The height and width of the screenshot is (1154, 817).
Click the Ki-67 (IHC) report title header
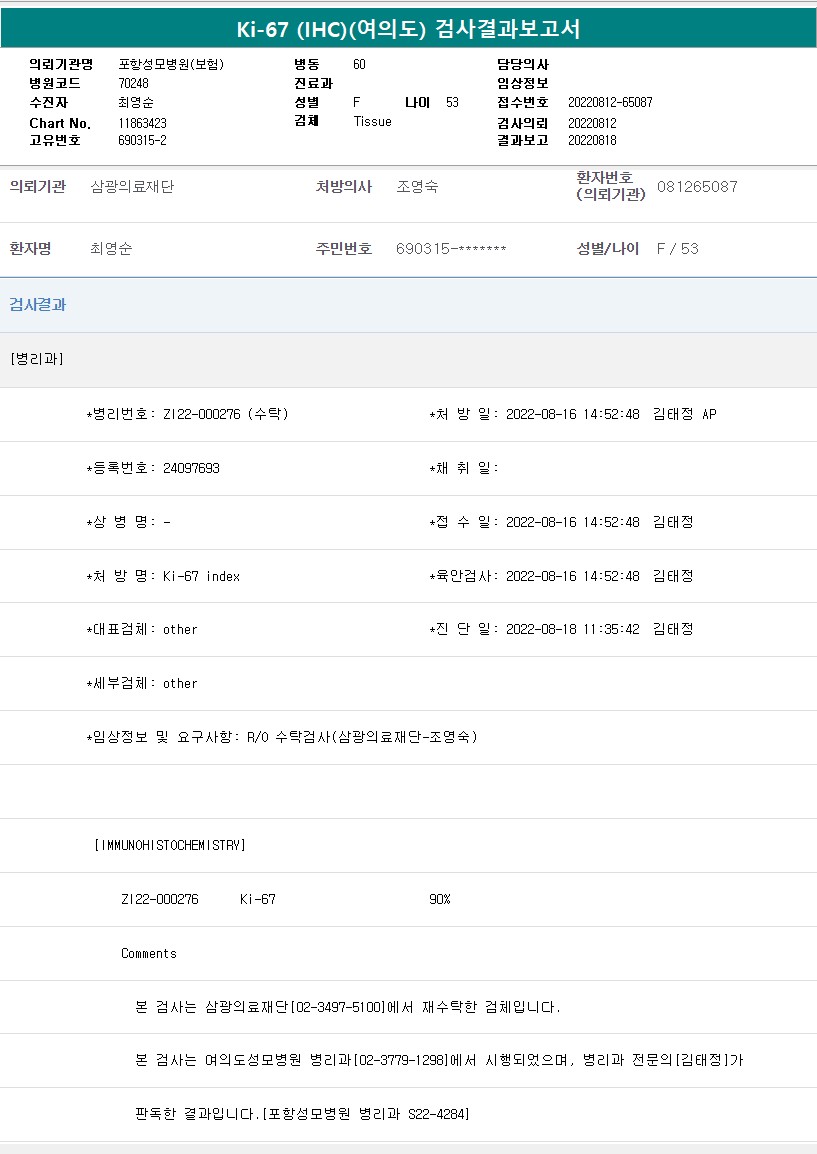(x=408, y=29)
